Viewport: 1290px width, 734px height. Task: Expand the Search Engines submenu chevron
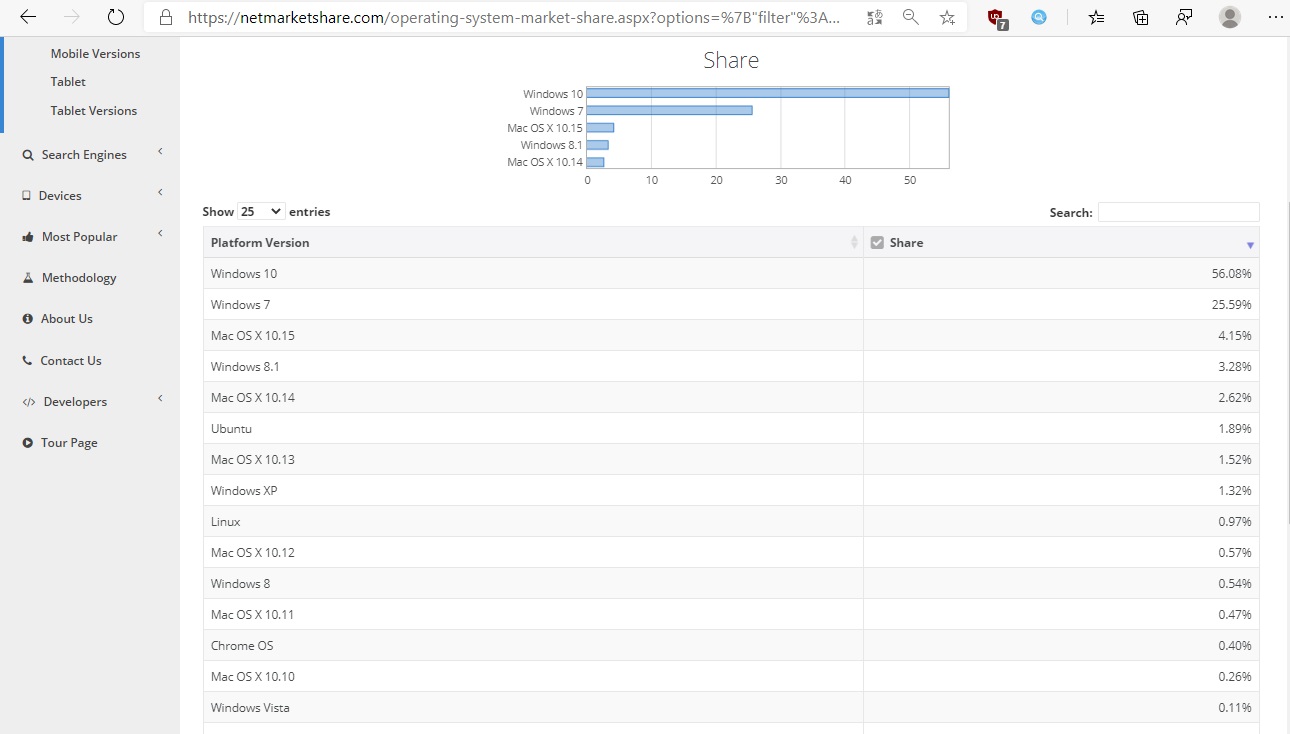click(x=160, y=152)
